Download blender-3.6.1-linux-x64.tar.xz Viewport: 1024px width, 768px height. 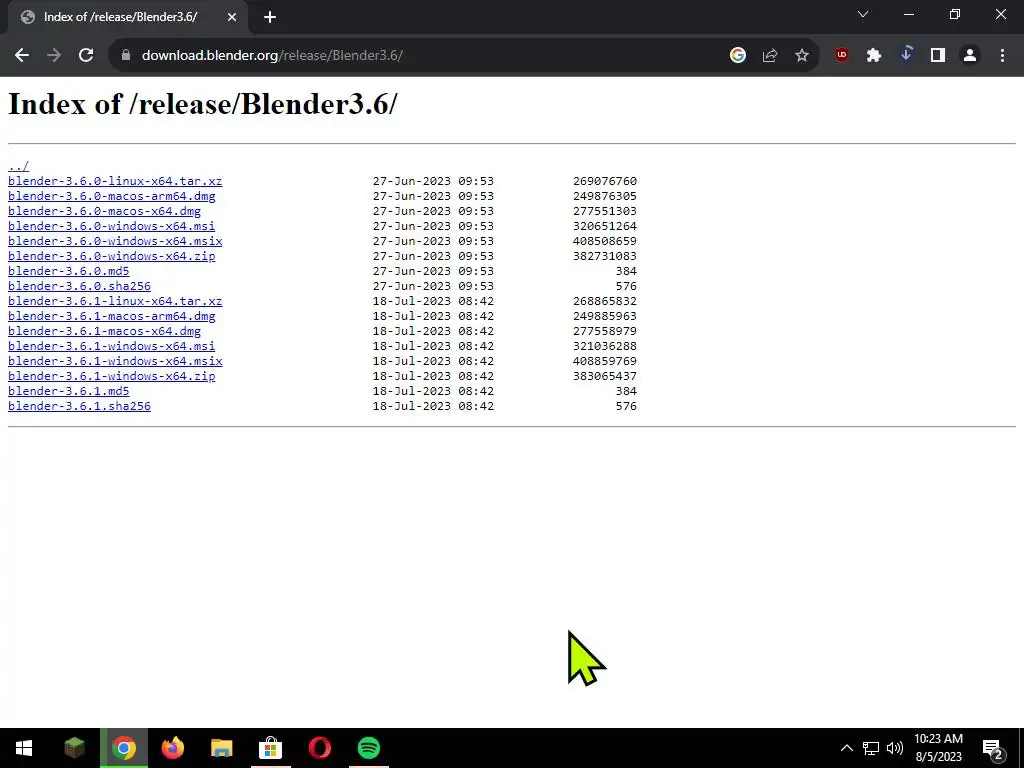click(x=115, y=301)
